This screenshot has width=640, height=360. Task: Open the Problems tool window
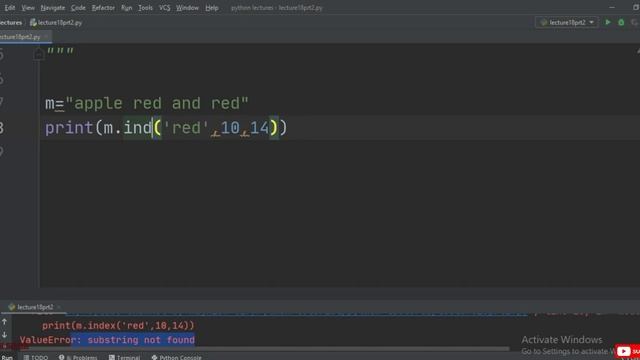tap(78, 357)
